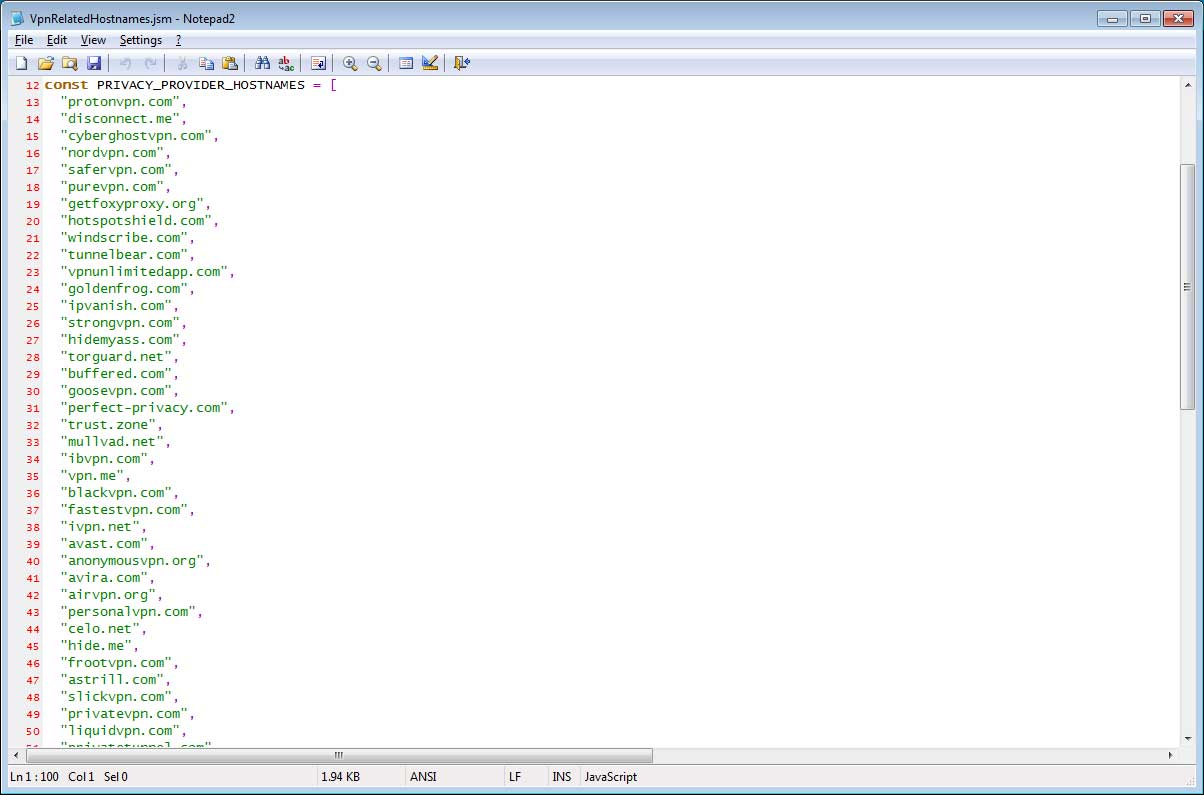
Task: Open the Edit menu
Action: tap(57, 40)
